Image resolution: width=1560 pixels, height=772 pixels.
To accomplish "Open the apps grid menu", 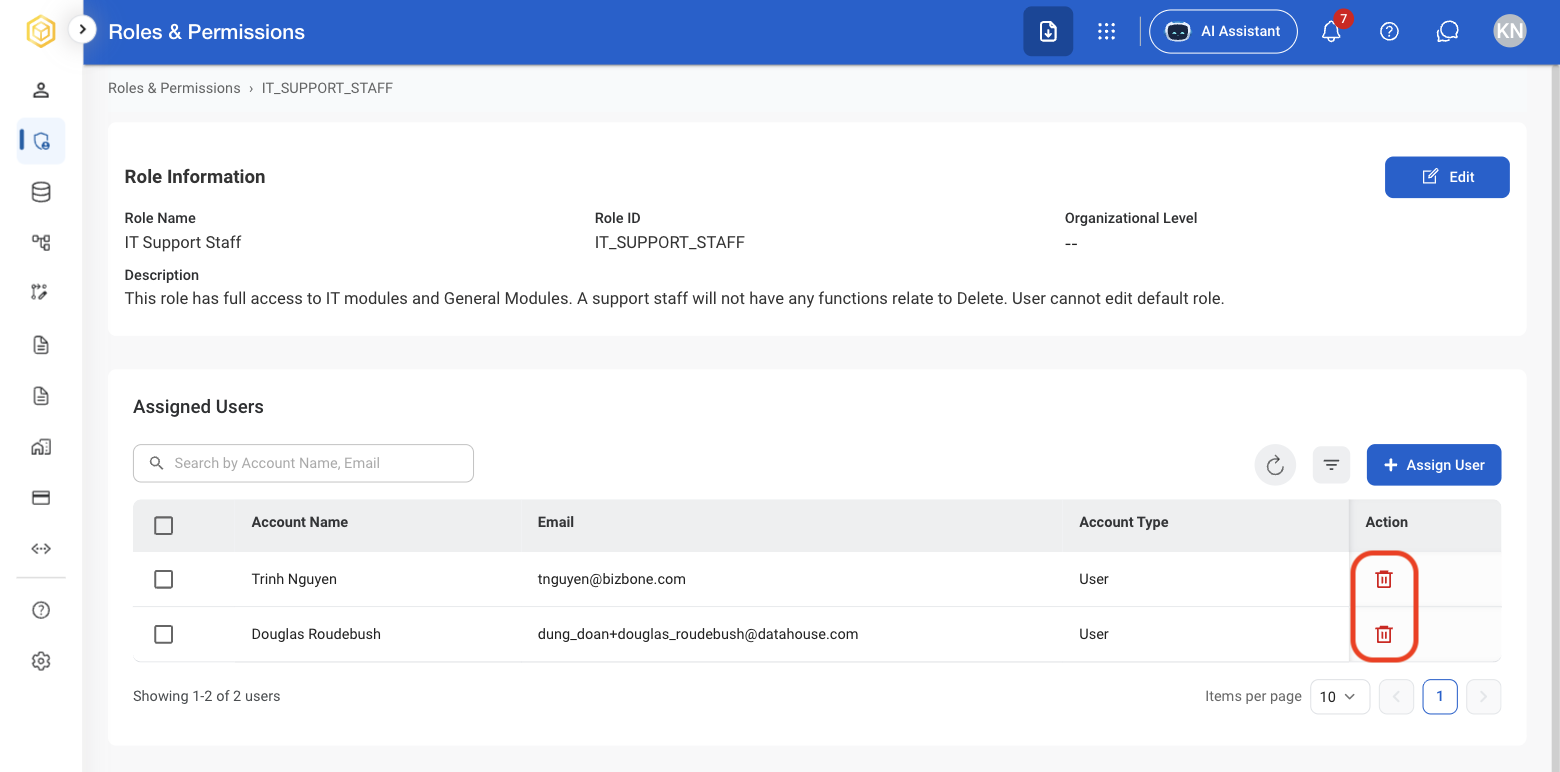I will (1106, 31).
